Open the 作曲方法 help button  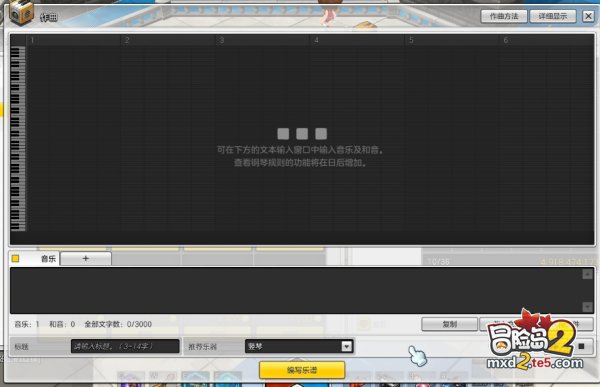click(504, 16)
